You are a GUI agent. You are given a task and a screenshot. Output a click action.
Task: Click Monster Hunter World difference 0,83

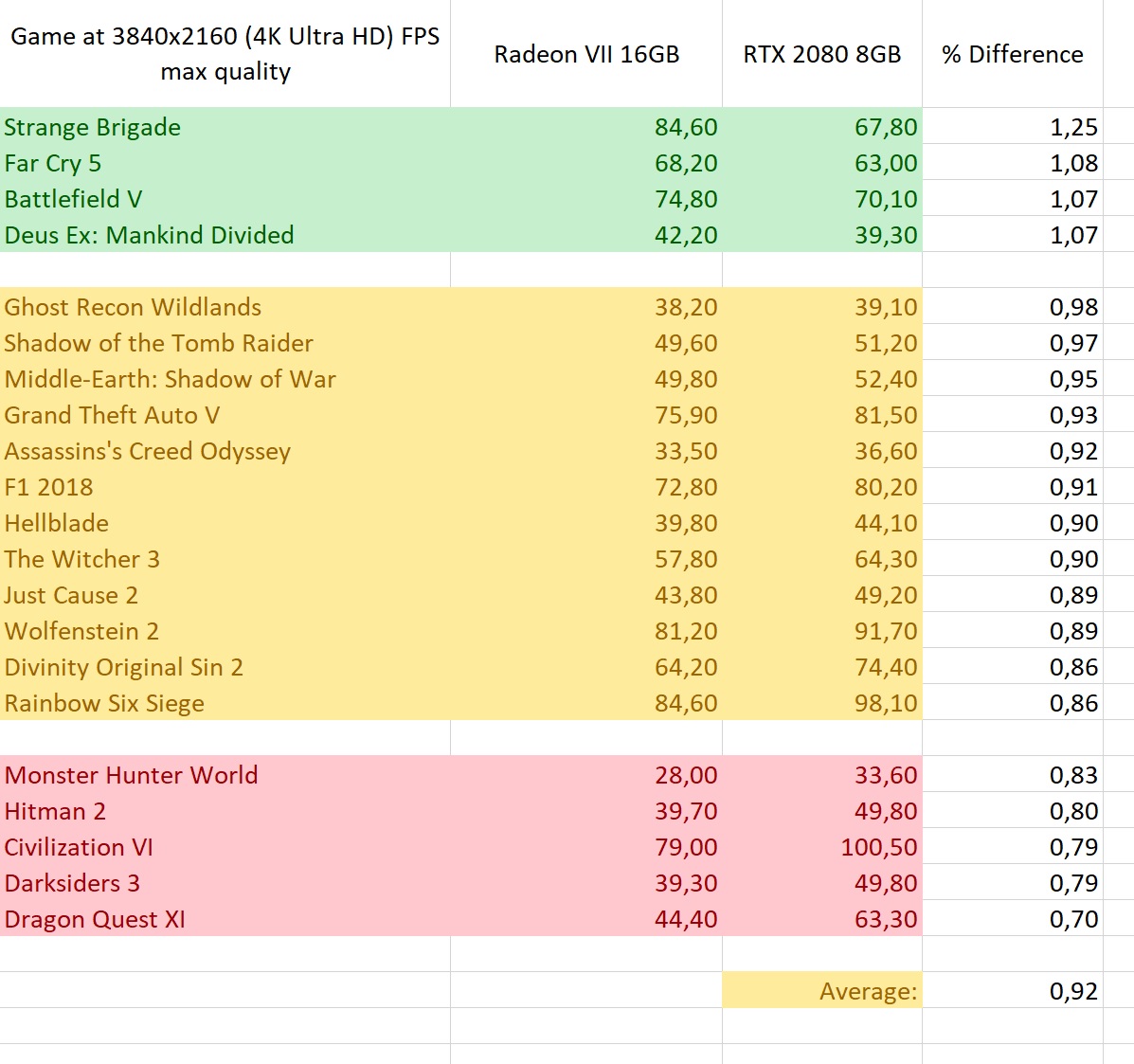coord(1013,775)
